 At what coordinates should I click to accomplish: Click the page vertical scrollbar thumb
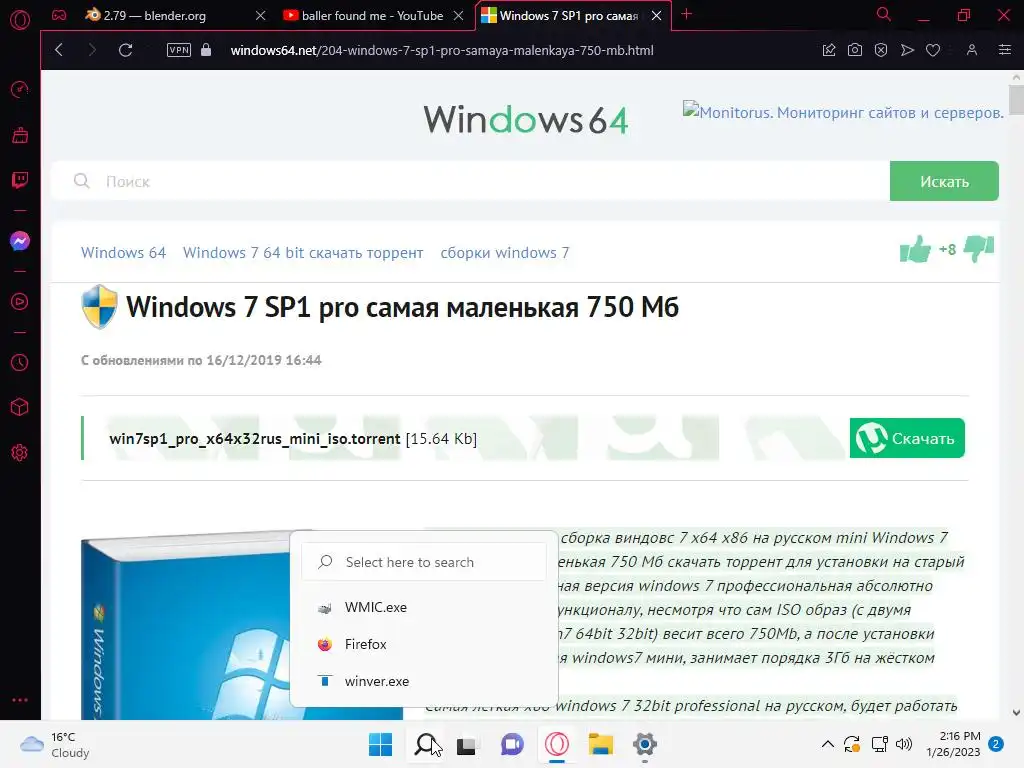coord(1016,100)
